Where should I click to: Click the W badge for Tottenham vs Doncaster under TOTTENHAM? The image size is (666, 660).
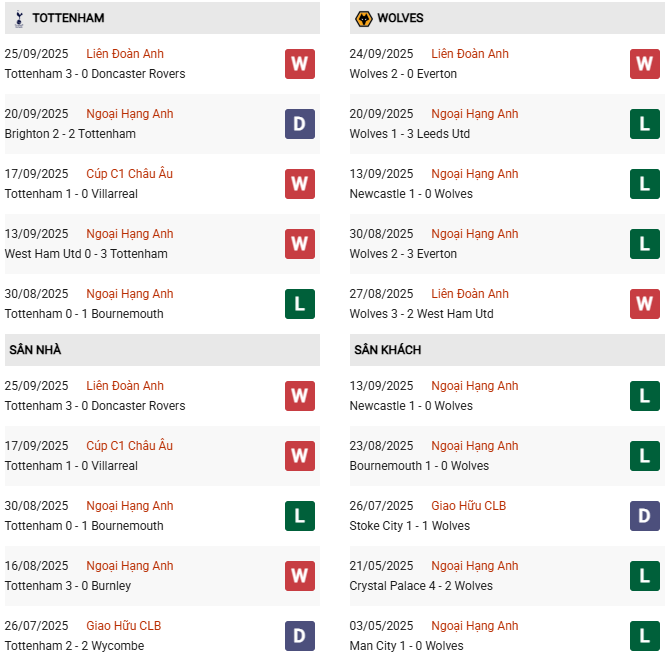click(299, 64)
